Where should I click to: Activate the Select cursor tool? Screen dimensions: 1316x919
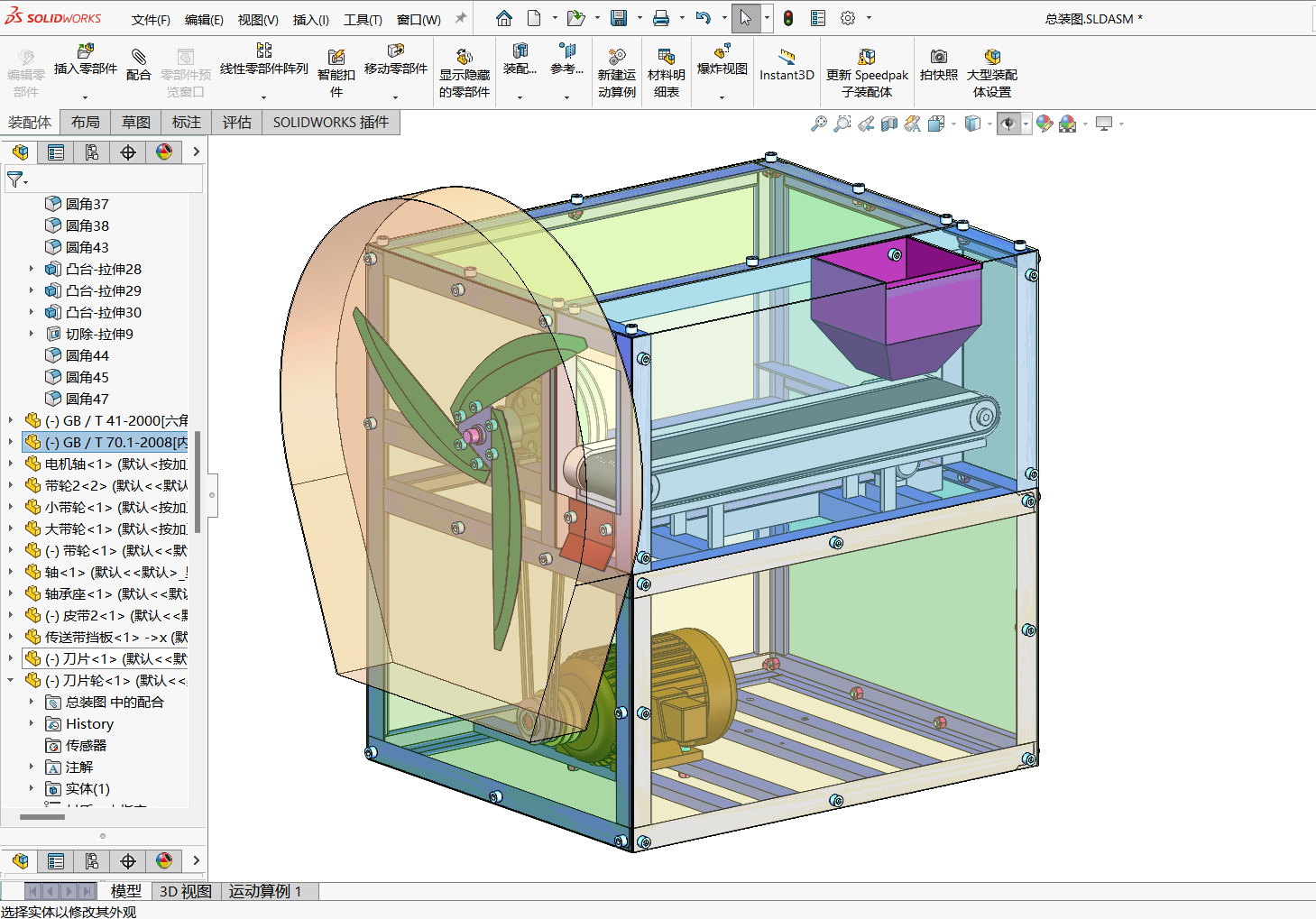(746, 18)
